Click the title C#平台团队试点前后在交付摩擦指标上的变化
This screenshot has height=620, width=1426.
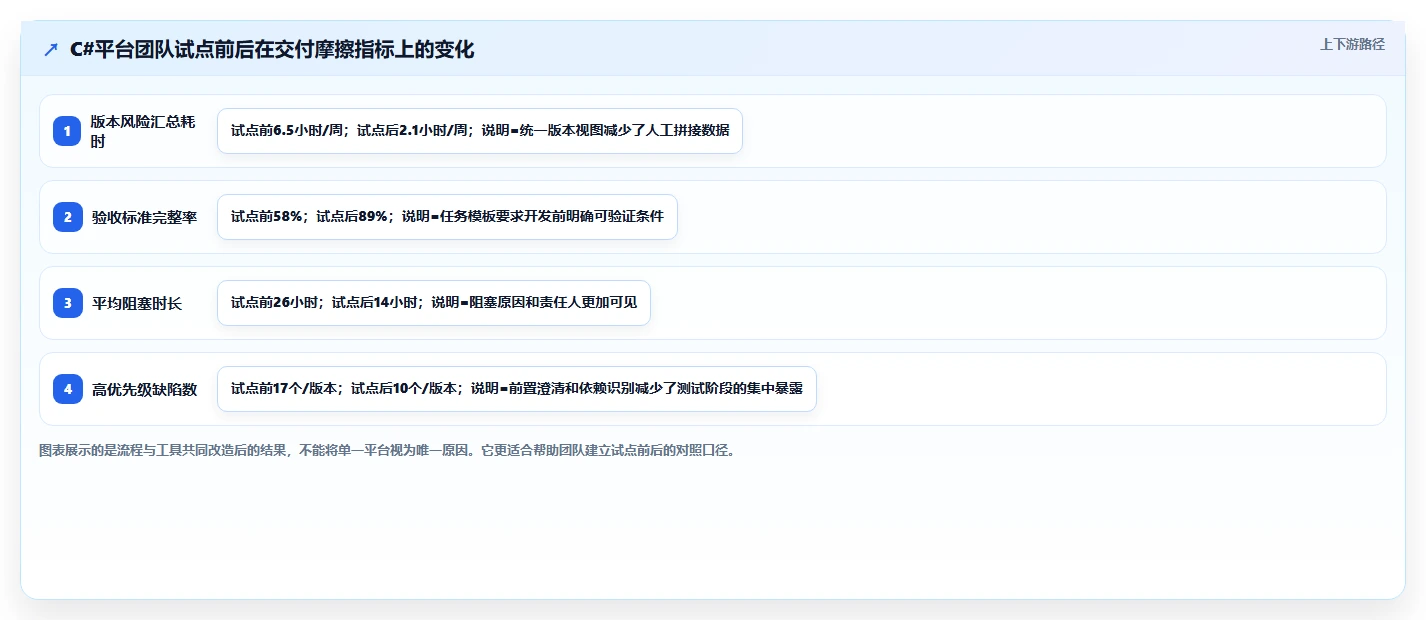[272, 49]
